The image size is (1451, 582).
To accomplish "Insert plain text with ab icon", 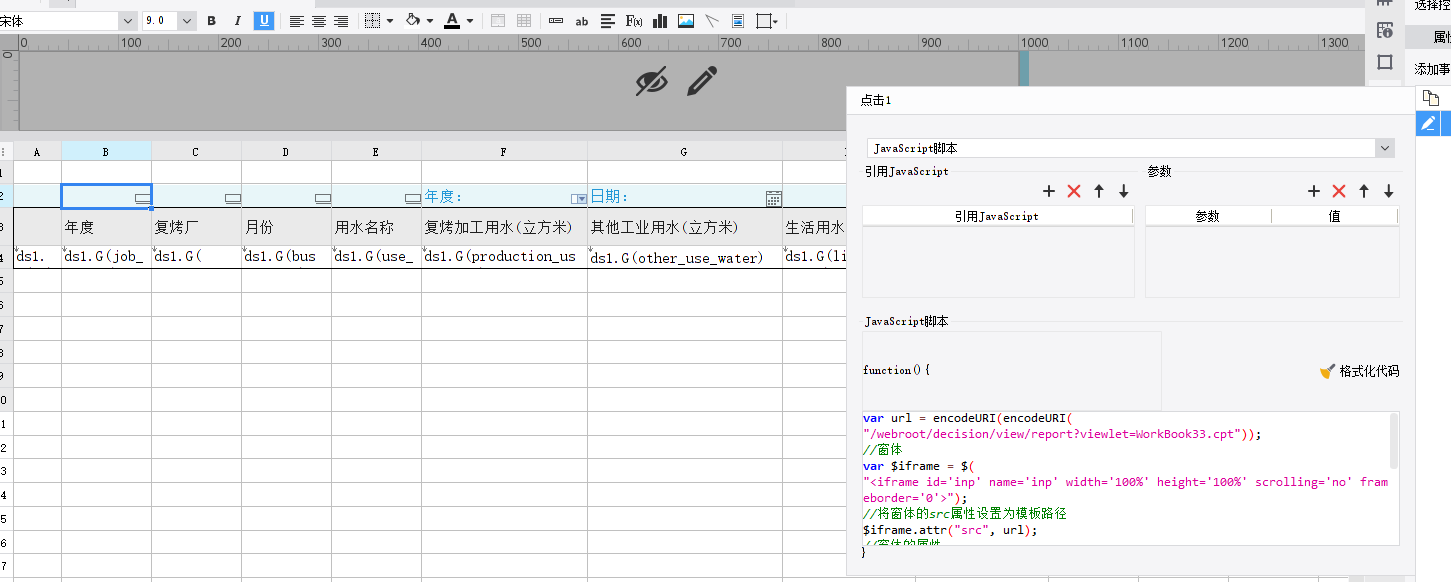I will pos(582,21).
